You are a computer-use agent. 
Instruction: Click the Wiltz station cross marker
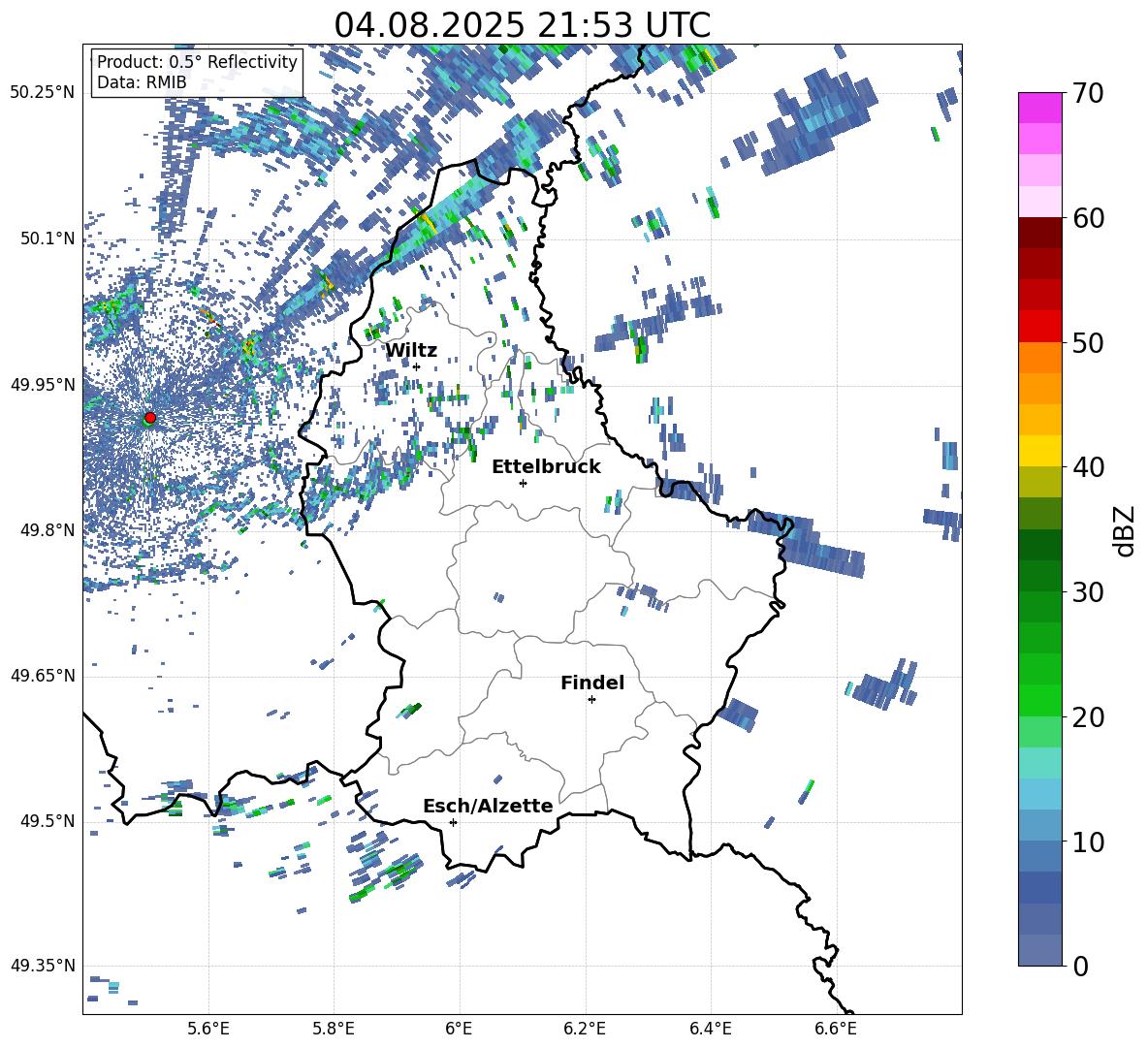coord(417,366)
